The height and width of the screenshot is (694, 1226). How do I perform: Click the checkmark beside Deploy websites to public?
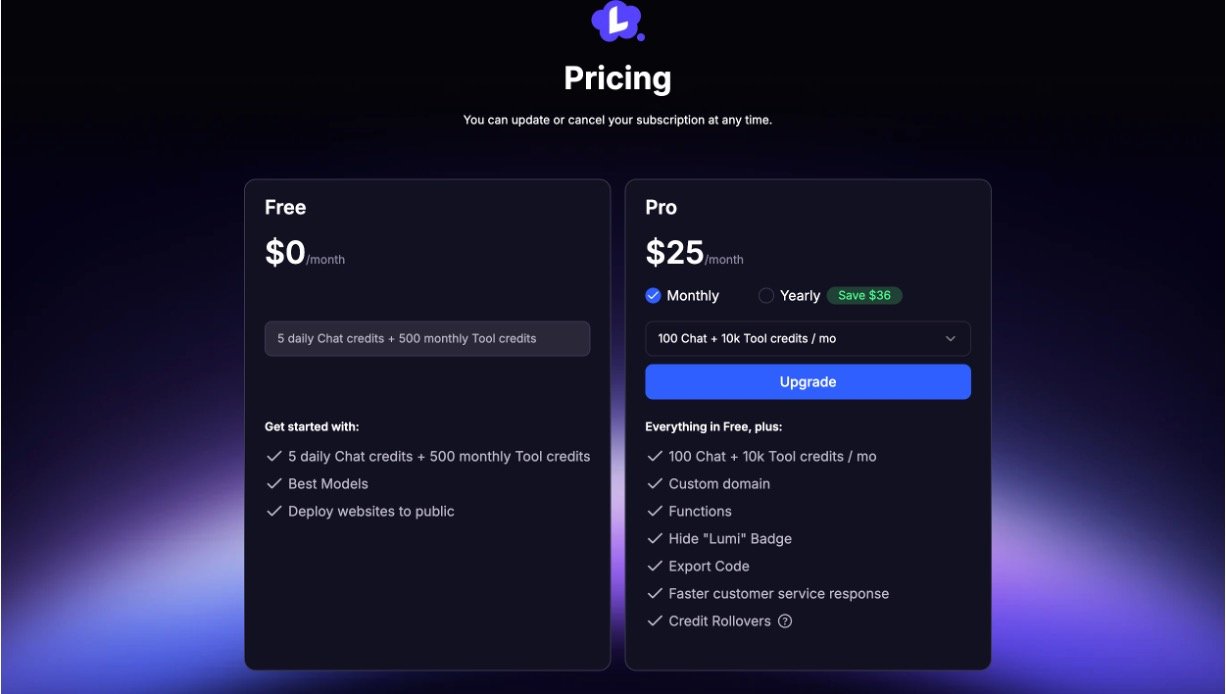274,511
